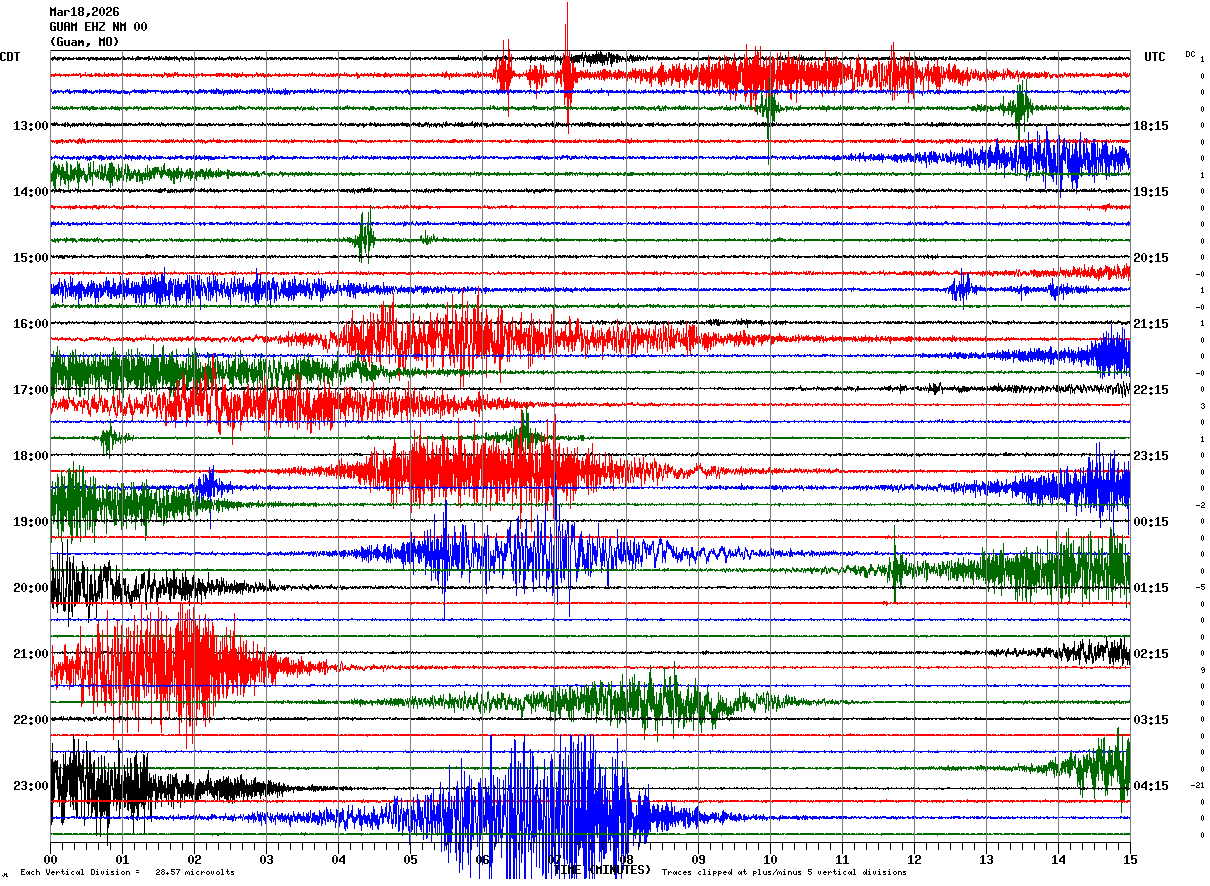This screenshot has width=1210, height=886.
Task: Click the 23:15 UTC time label
Action: (x=1151, y=456)
